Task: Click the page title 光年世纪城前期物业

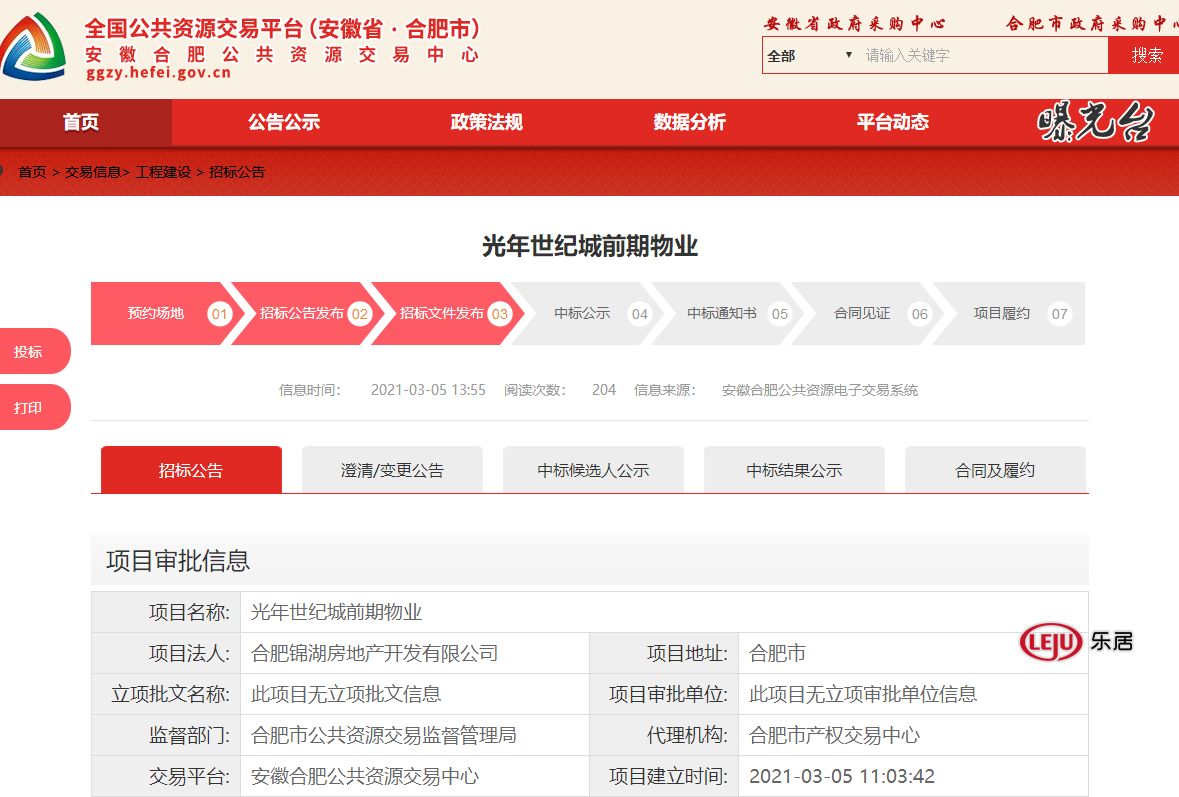Action: (590, 246)
